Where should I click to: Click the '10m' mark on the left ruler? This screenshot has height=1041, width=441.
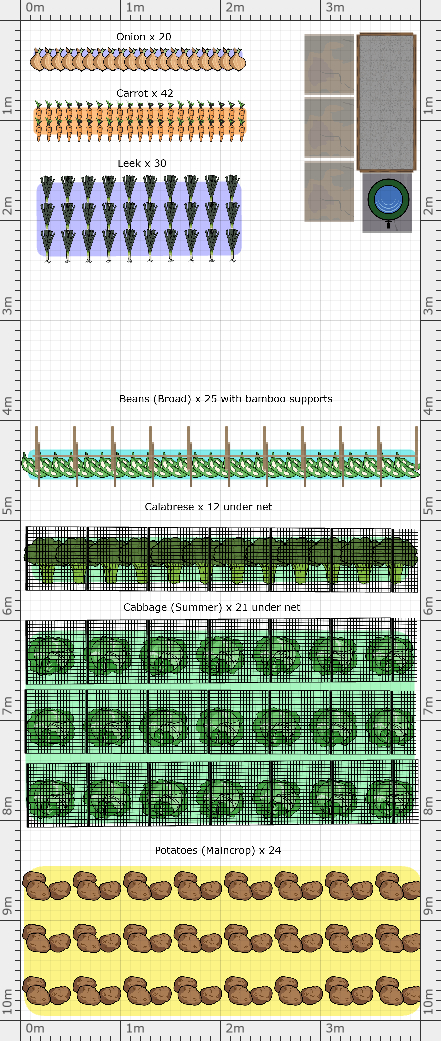click(7, 1003)
